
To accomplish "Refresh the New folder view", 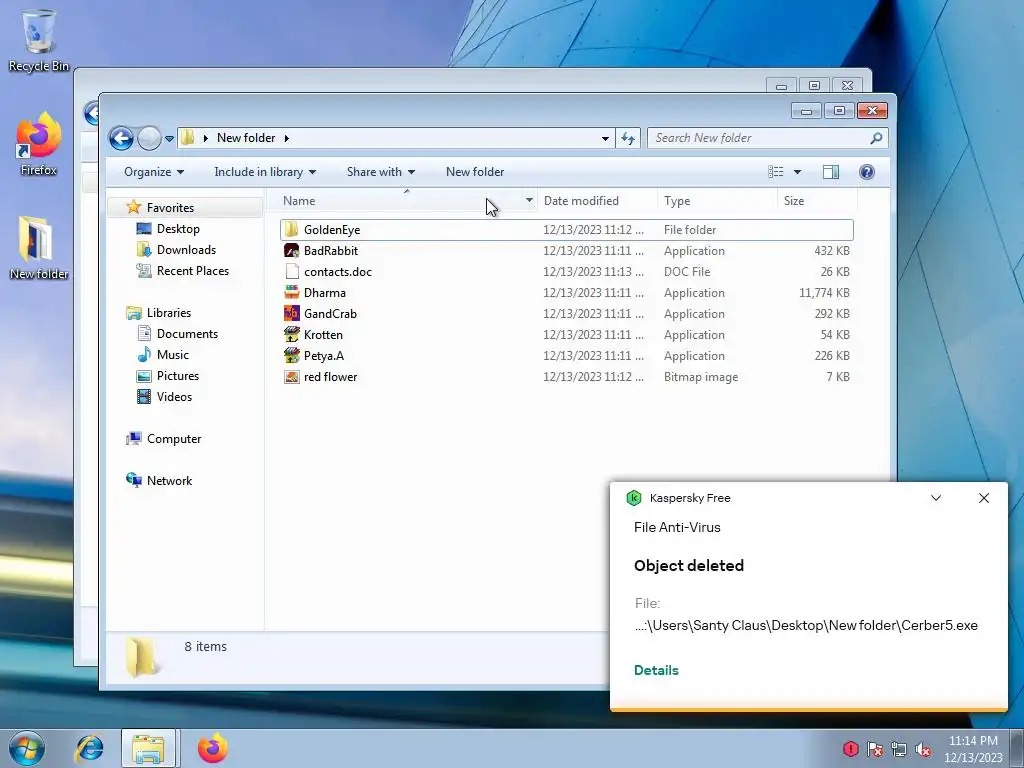I will click(628, 138).
